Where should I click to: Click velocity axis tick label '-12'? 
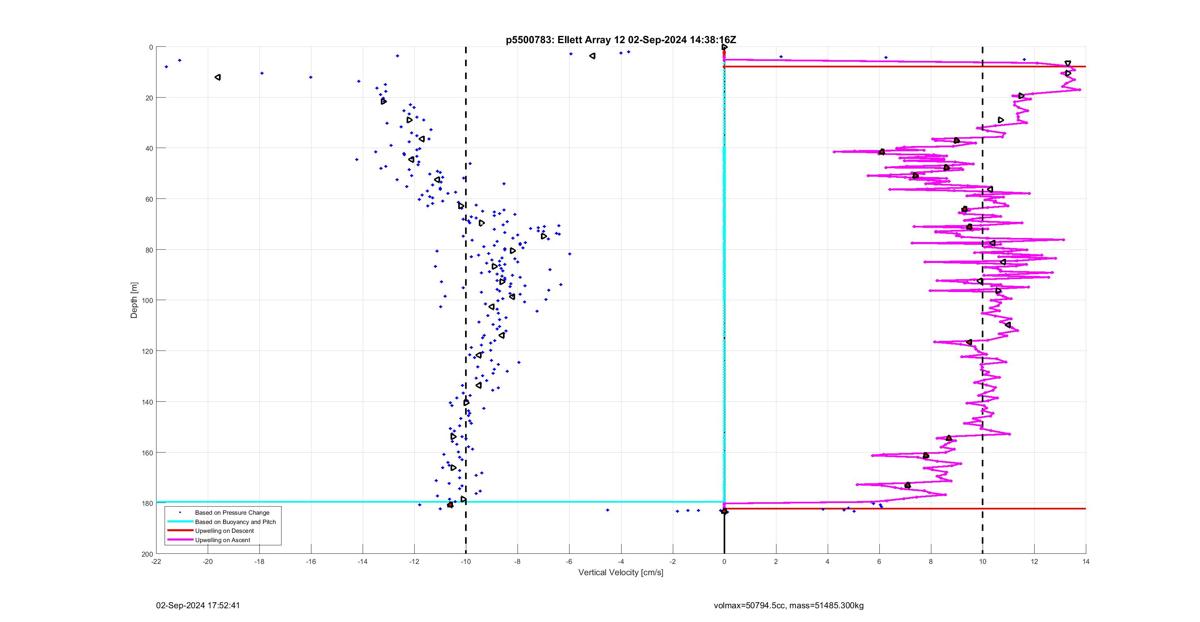coord(414,561)
